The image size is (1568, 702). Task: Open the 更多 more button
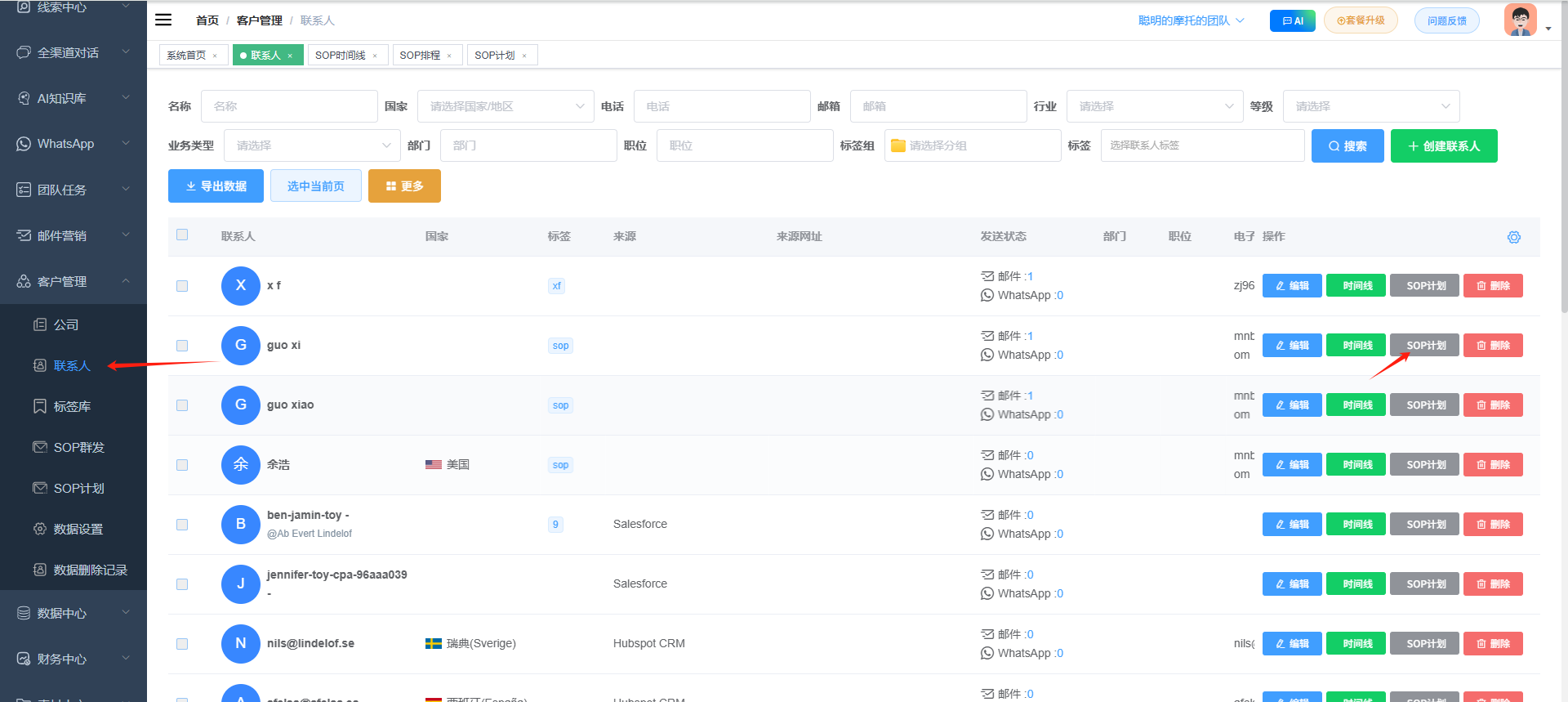pyautogui.click(x=404, y=186)
